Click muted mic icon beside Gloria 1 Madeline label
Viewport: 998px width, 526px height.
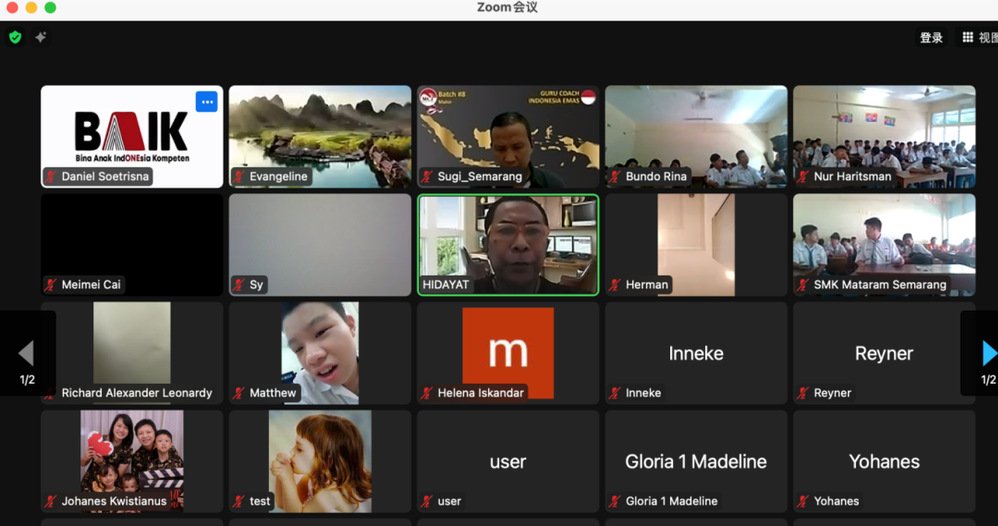point(615,501)
